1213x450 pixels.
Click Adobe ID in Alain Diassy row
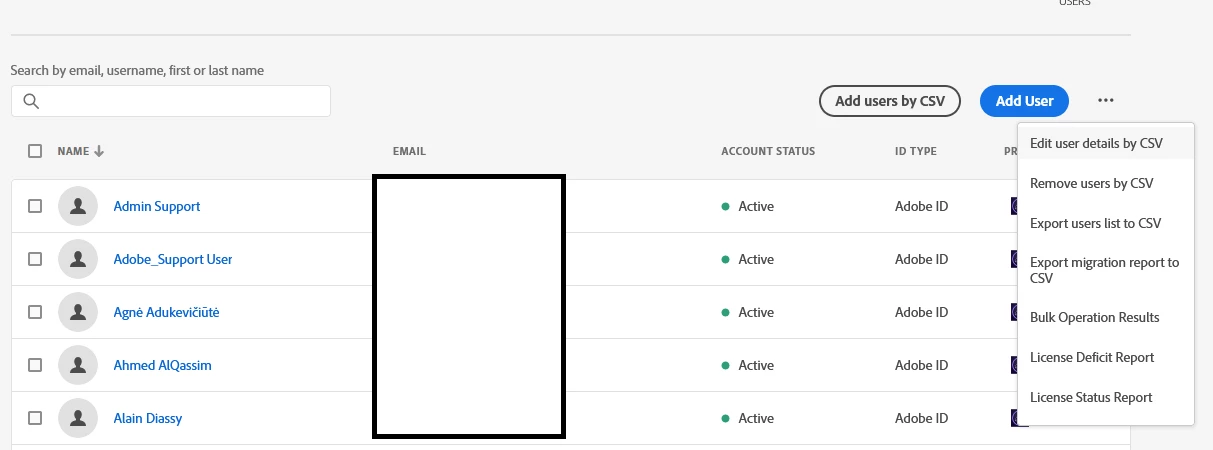pos(922,418)
